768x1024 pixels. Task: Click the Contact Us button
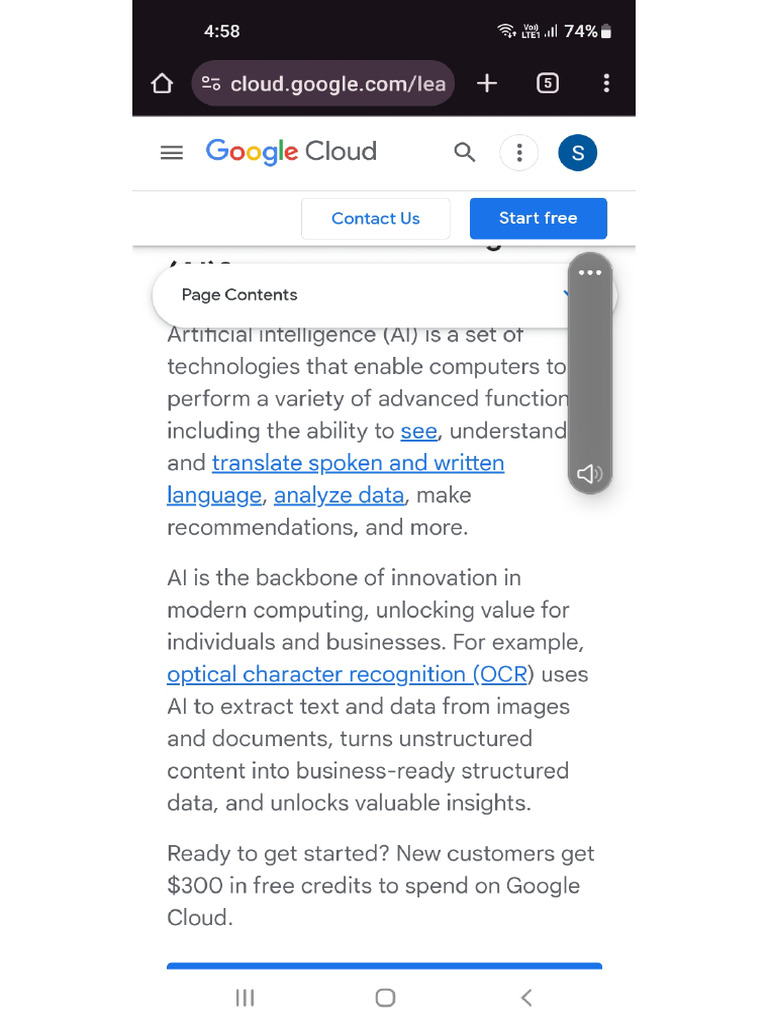point(375,218)
